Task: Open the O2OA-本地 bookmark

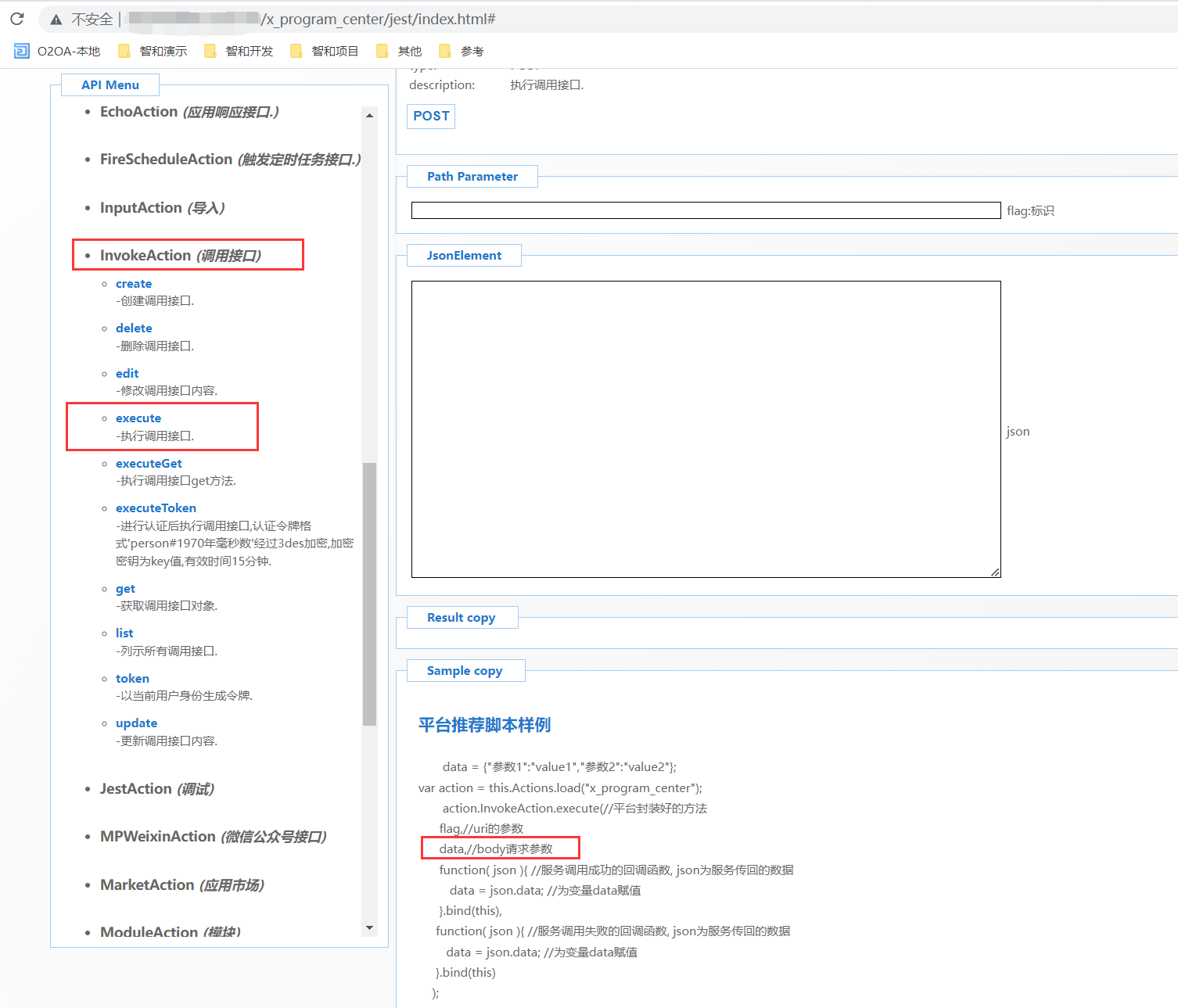Action: coord(57,51)
